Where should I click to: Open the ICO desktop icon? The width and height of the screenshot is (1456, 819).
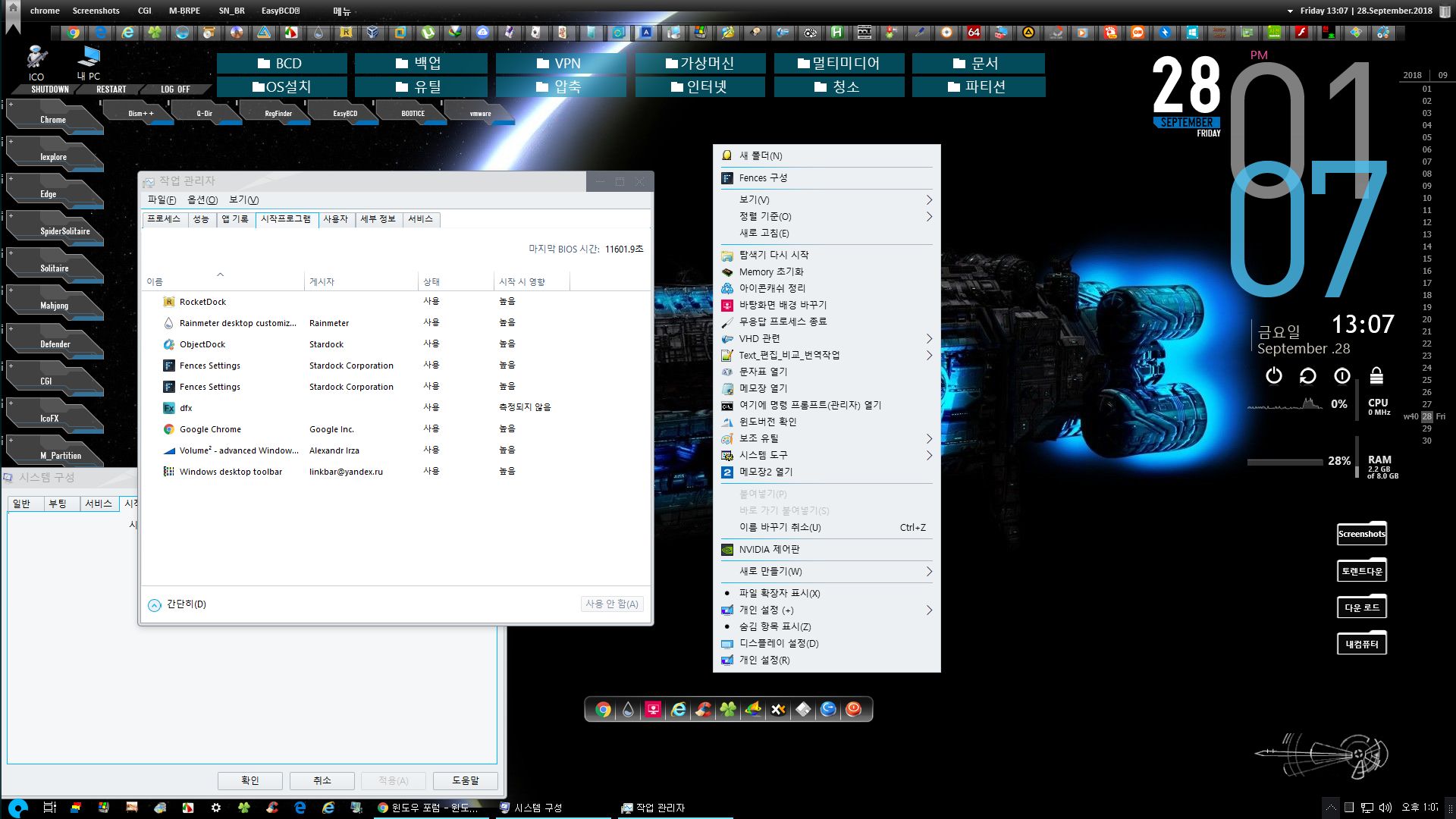point(36,62)
